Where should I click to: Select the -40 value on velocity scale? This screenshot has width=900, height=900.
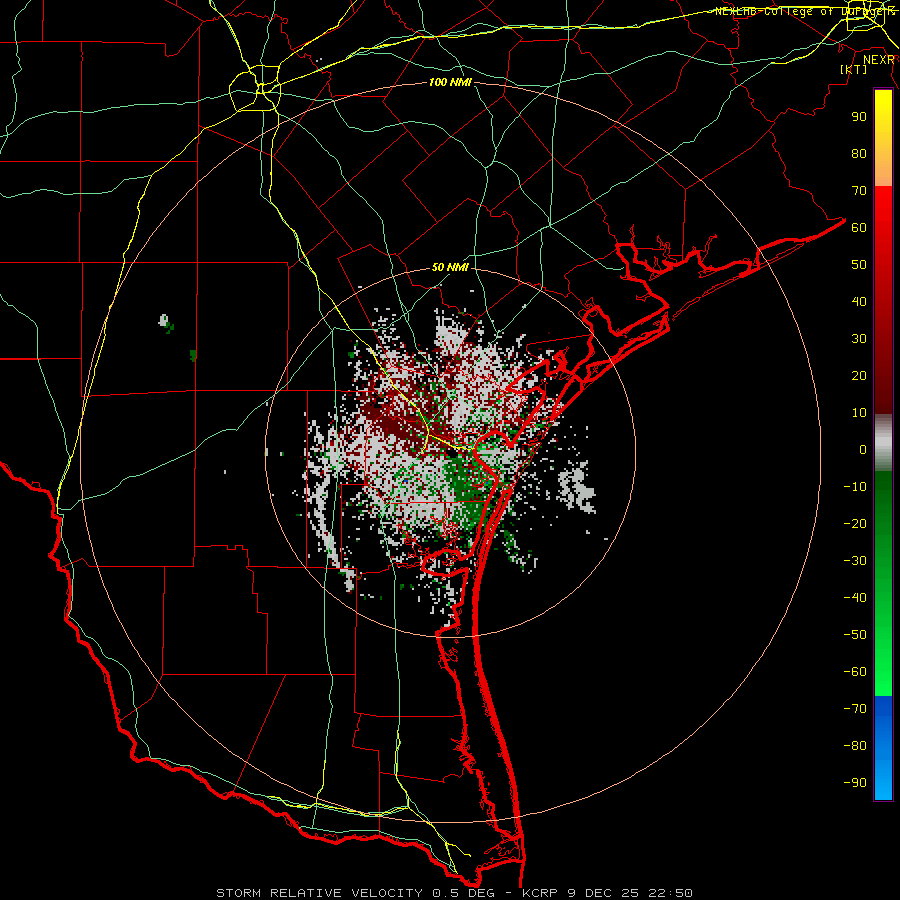pyautogui.click(x=855, y=598)
